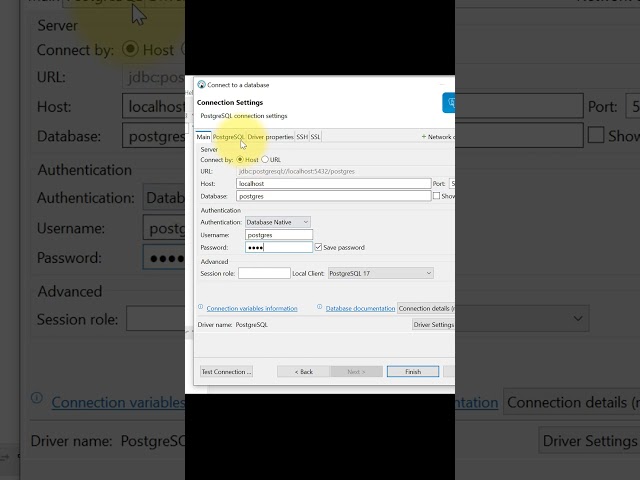This screenshot has height=480, width=640.
Task: Click the 'Driver name: PostgreSQL' text
Action: click(233, 324)
